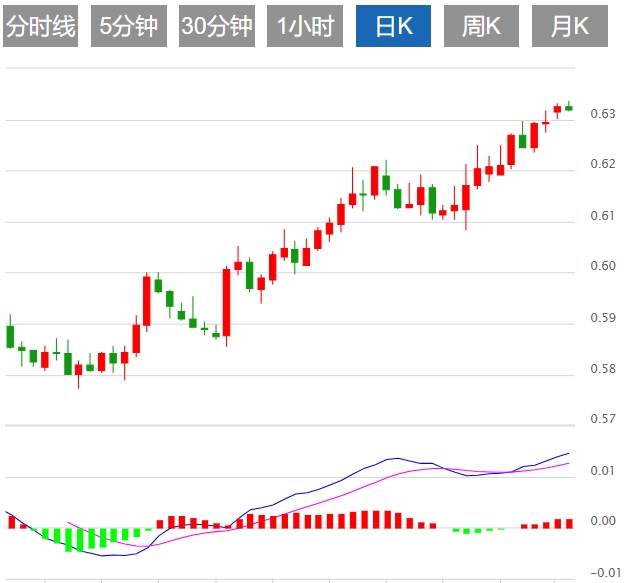This screenshot has width=631, height=583.
Task: Select the 30分钟 interval tab
Action: (x=217, y=26)
